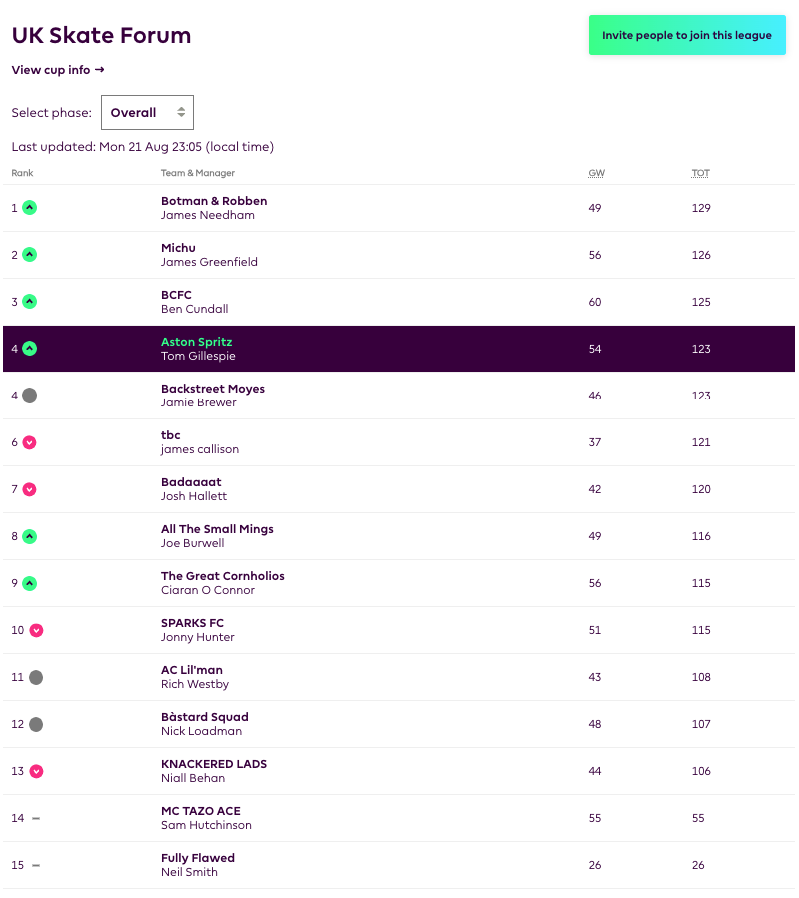Screen dimensions: 799x898
Task: Open the Select phase dropdown
Action: [x=147, y=113]
